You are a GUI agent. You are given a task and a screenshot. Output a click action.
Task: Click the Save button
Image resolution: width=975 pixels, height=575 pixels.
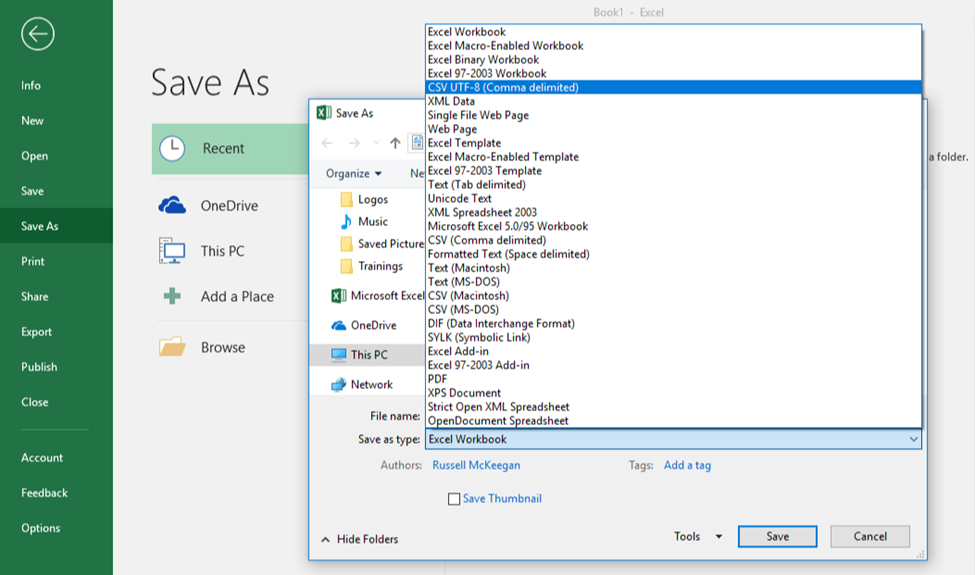pyautogui.click(x=777, y=536)
